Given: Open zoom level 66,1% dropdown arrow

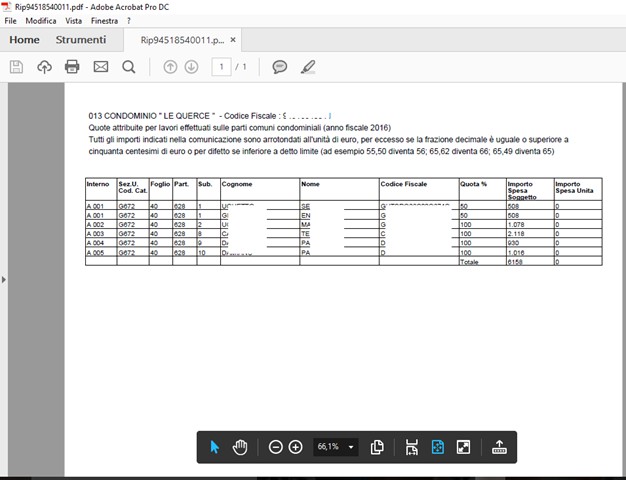Looking at the screenshot, I should 351,447.
